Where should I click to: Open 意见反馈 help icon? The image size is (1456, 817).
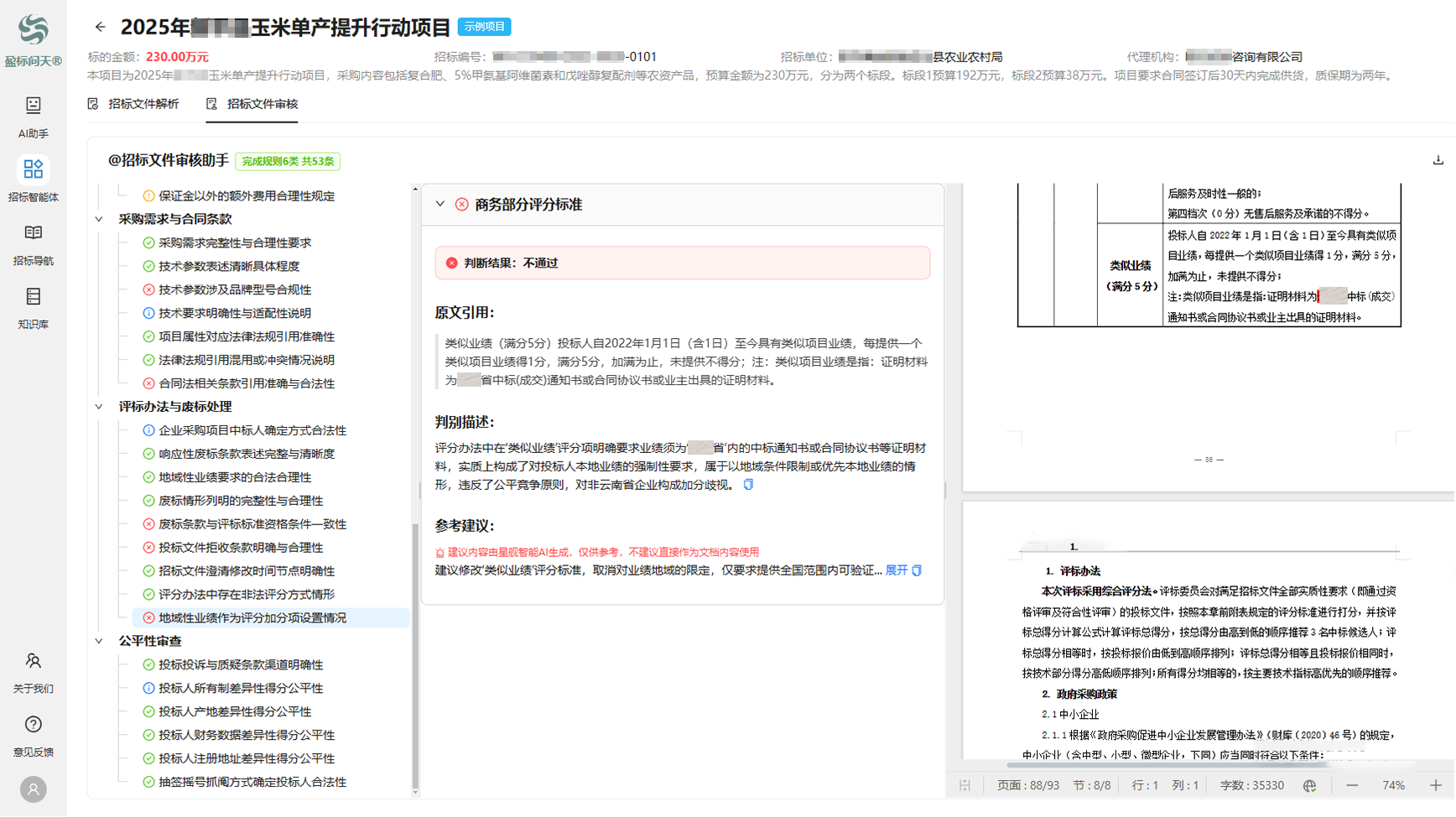click(33, 725)
